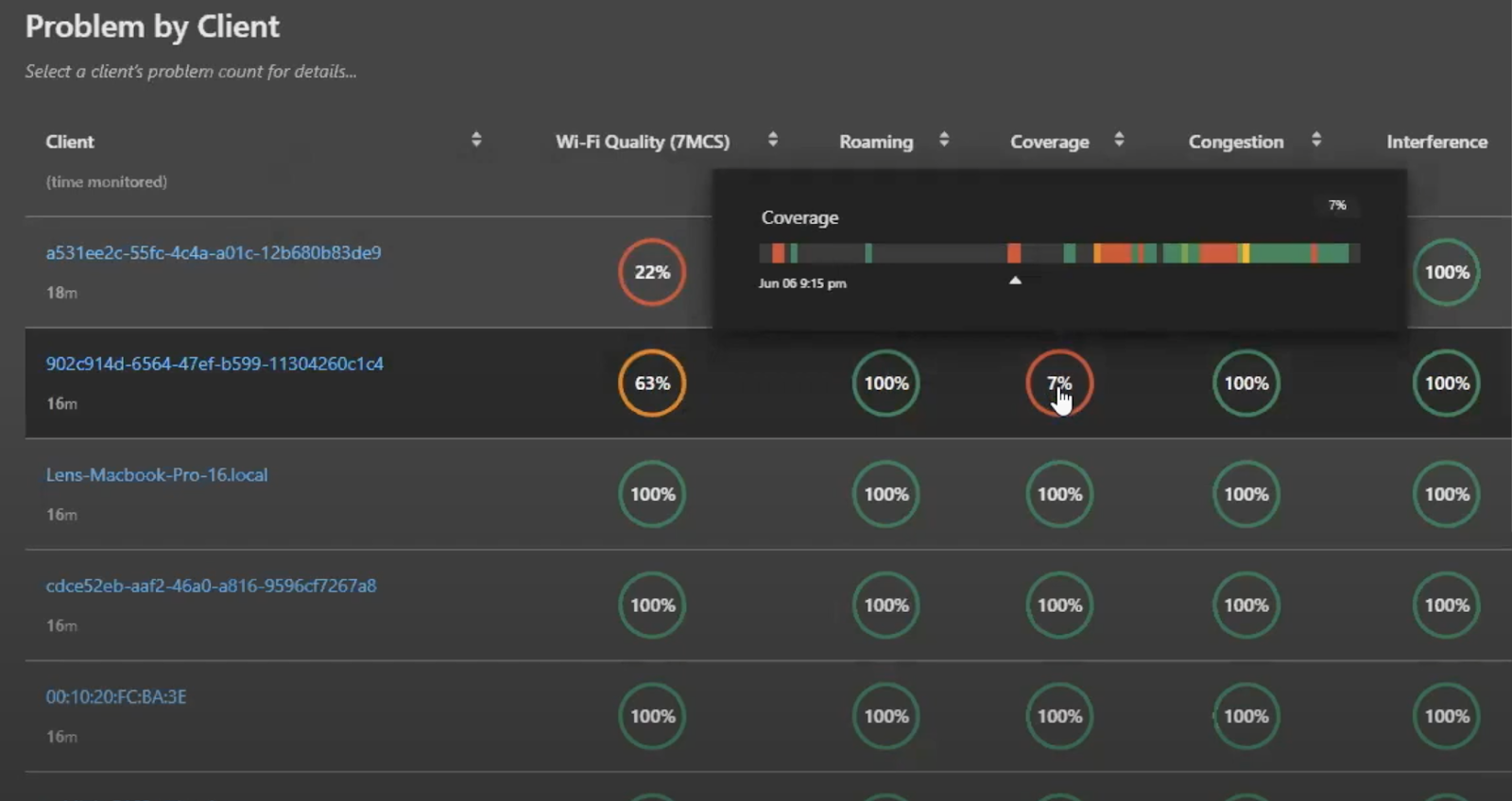Click the 22% Wi-Fi Quality circle
The width and height of the screenshot is (1512, 801).
pyautogui.click(x=652, y=273)
